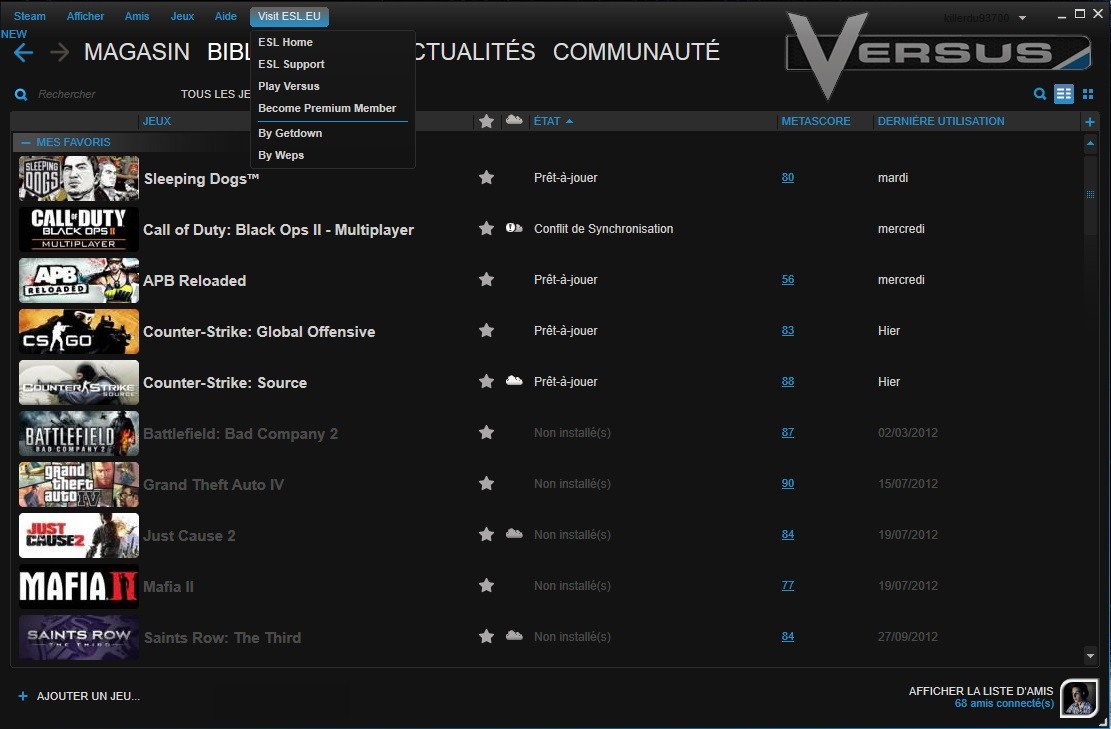
Task: Open Grand Theft Auto IV metascore 90 link
Action: coord(788,483)
